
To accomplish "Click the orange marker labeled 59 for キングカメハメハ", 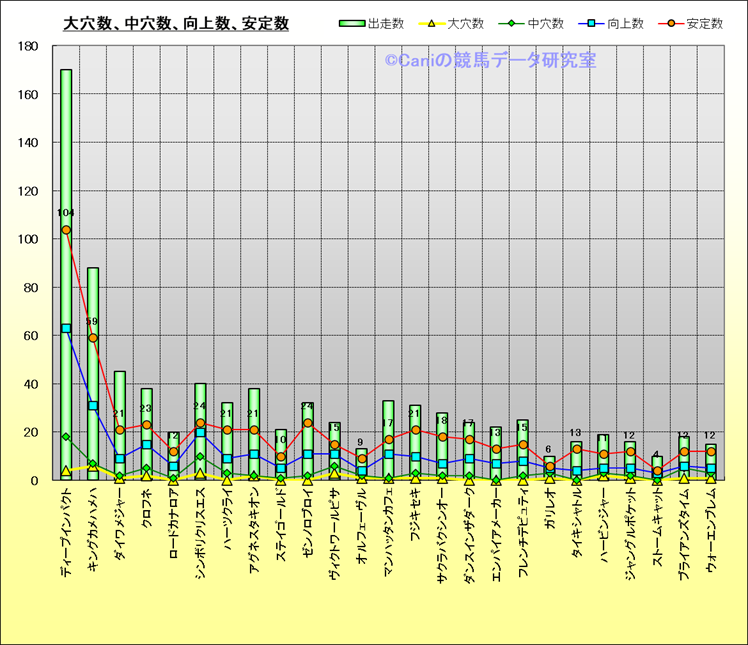I will click(x=93, y=338).
